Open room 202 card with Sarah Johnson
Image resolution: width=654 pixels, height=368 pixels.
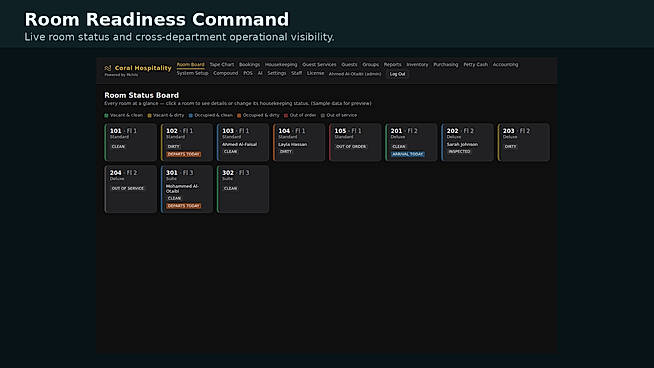[467, 142]
